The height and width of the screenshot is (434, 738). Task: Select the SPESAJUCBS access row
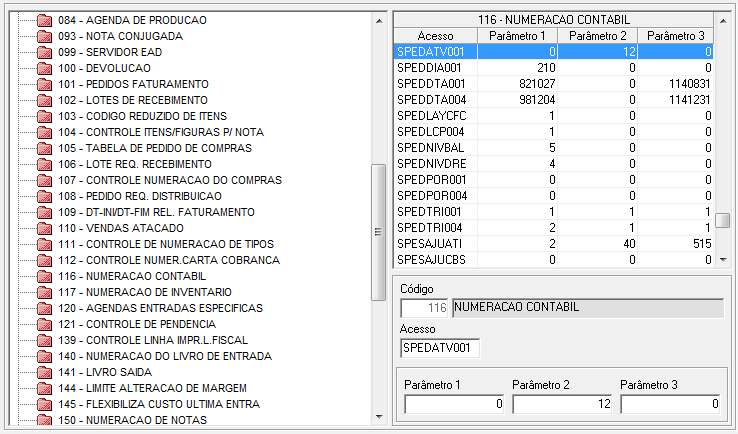click(x=553, y=260)
